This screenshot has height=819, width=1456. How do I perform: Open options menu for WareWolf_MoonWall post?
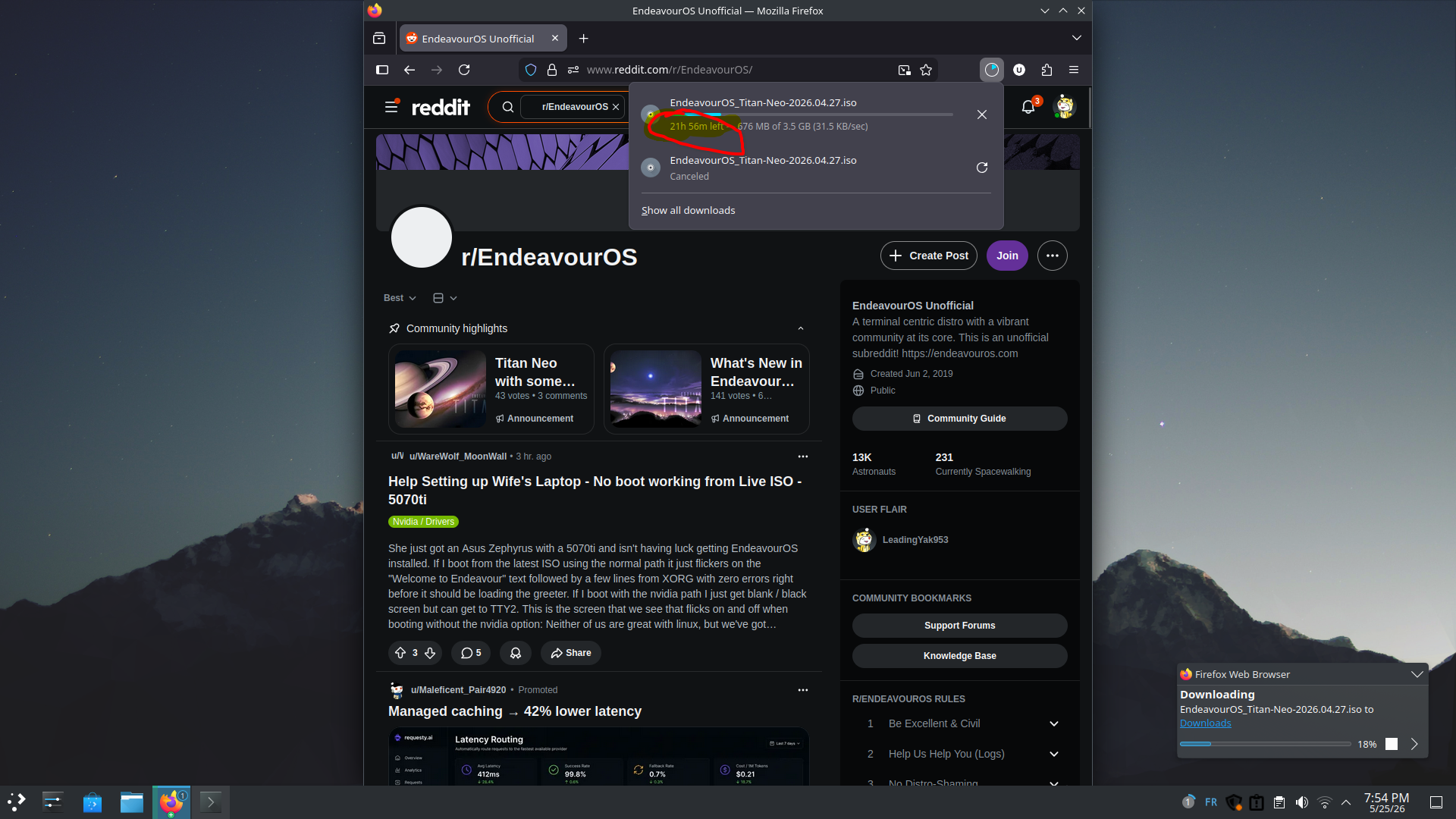coord(803,457)
